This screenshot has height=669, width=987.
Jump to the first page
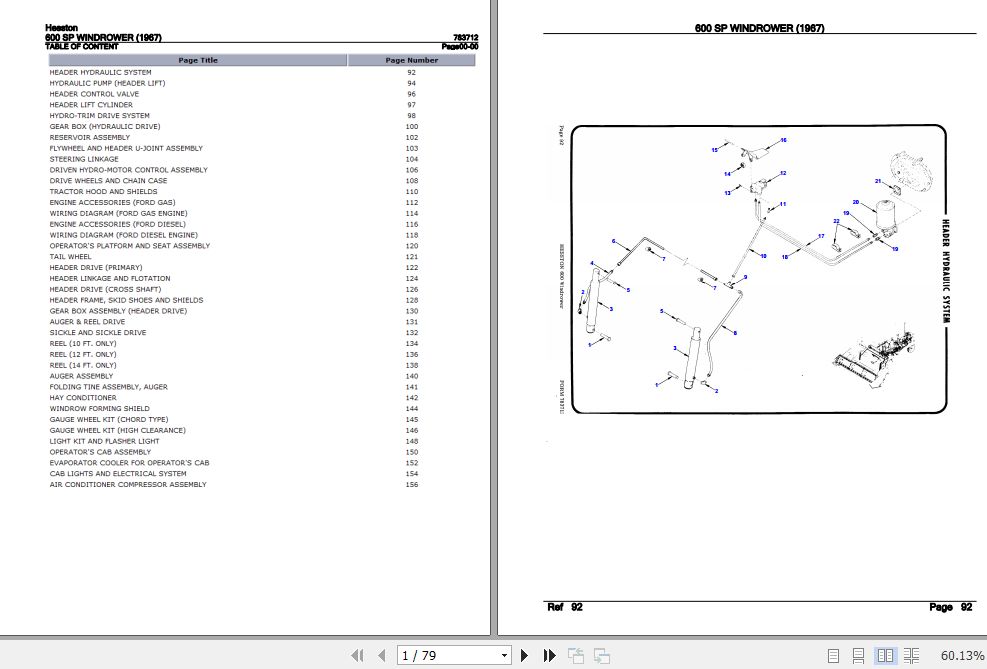[x=357, y=655]
